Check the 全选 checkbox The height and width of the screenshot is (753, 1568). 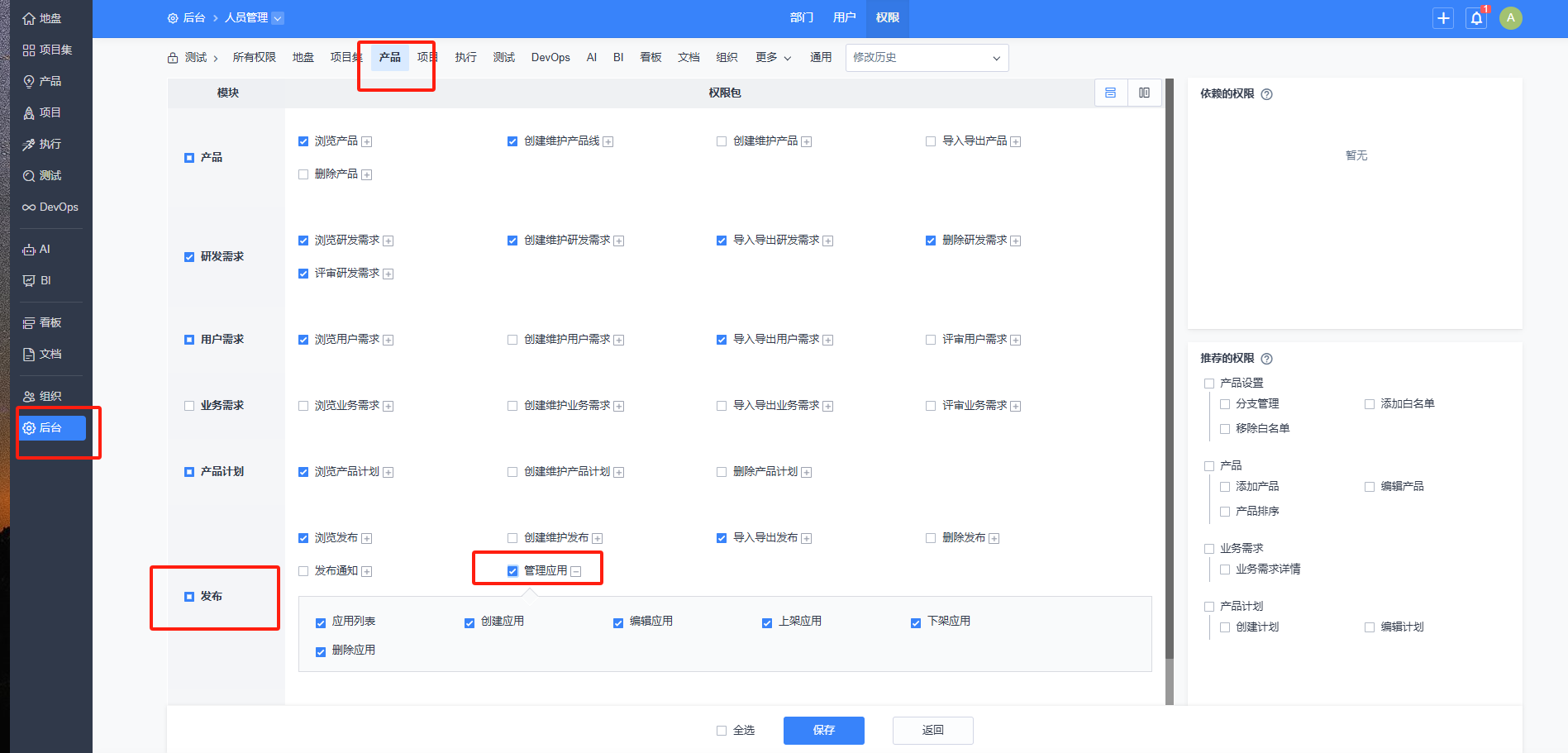(722, 731)
